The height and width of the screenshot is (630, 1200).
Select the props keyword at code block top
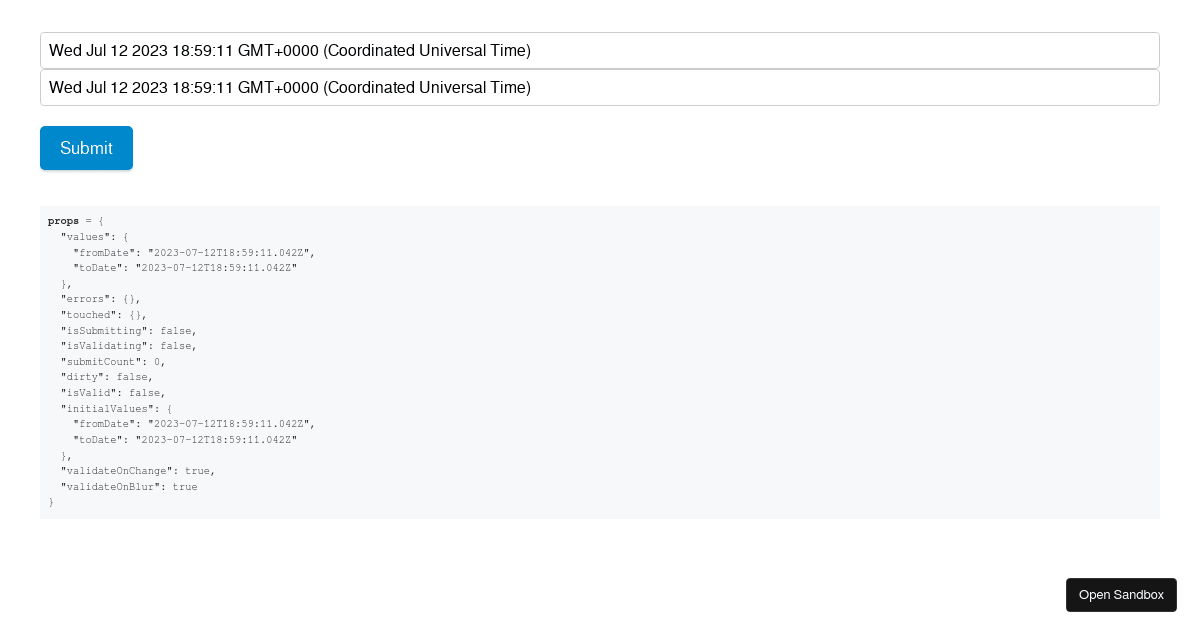[63, 221]
